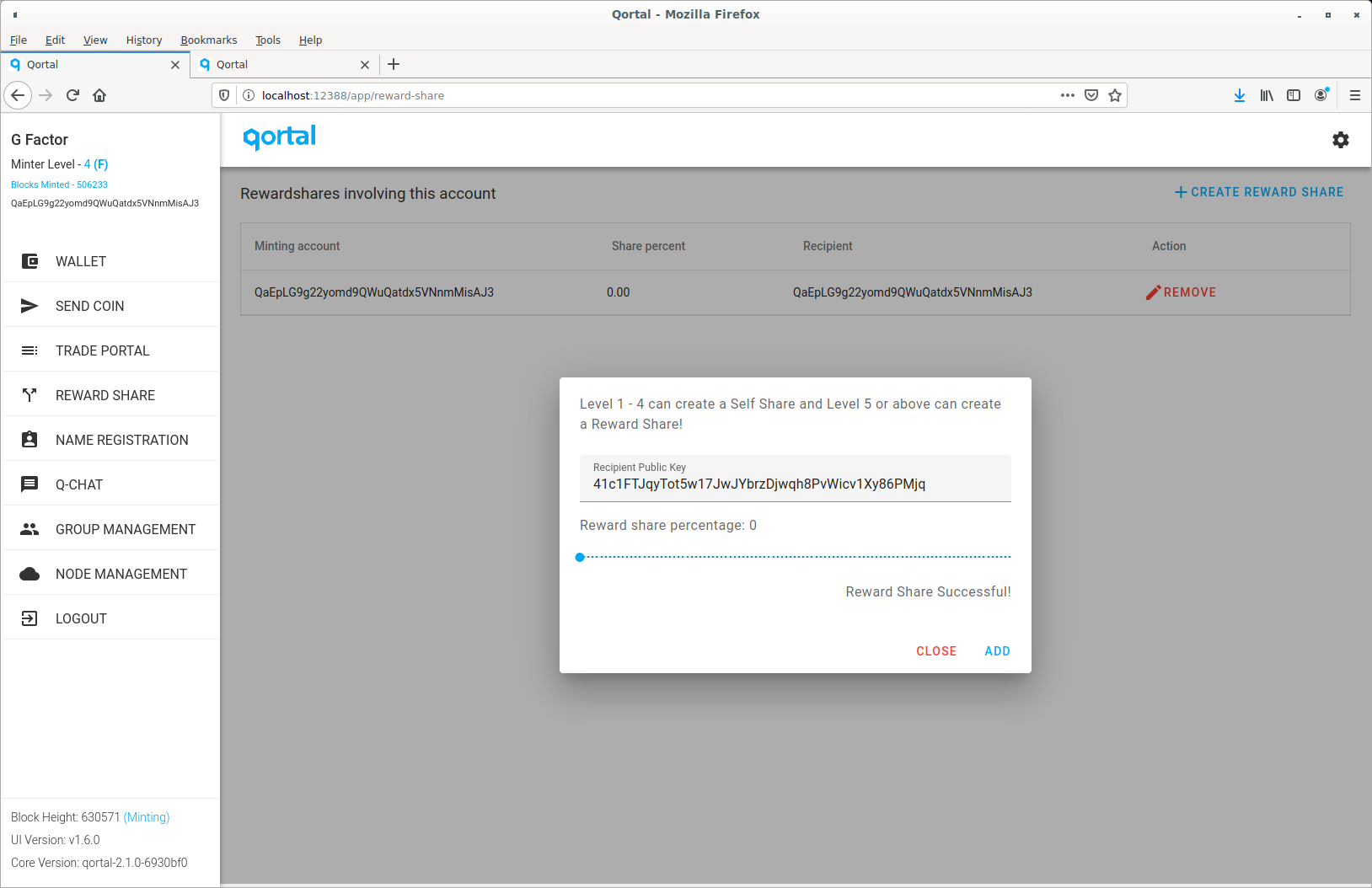Click the Add button in dialog

(x=997, y=651)
